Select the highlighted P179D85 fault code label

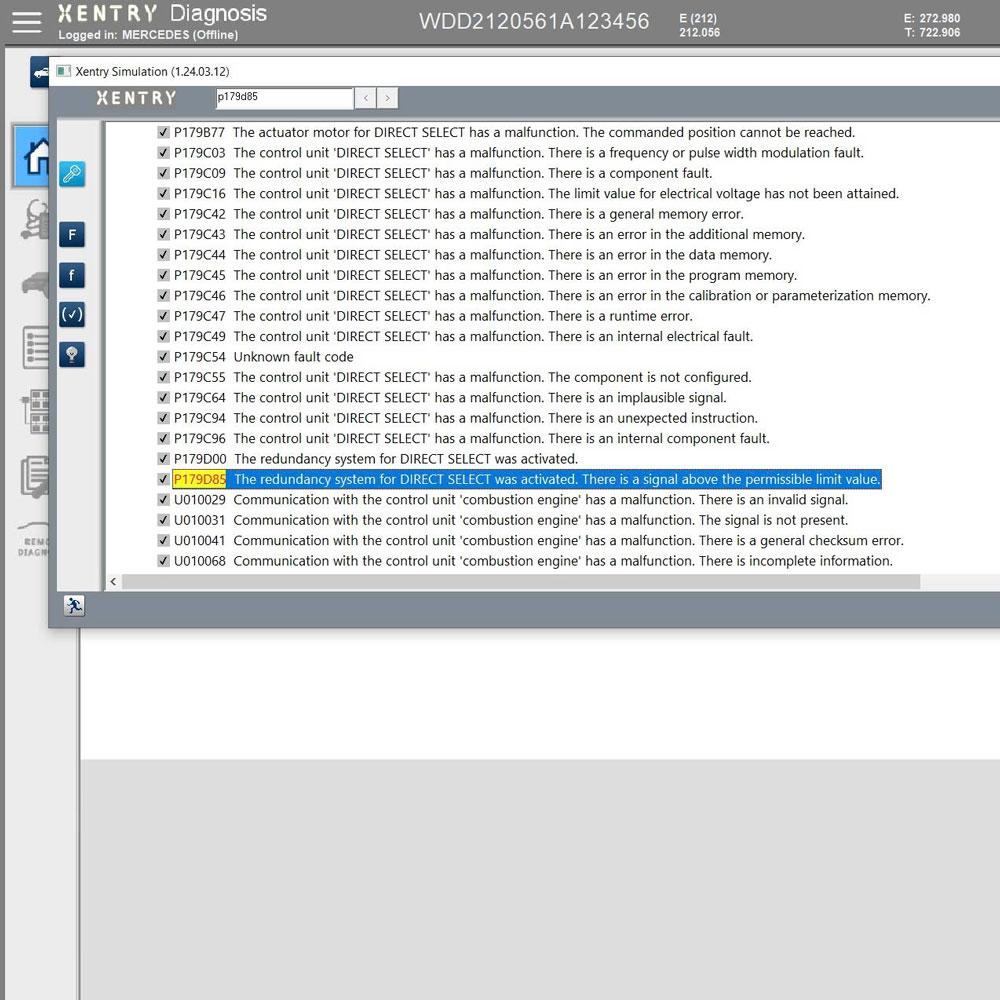pos(200,480)
